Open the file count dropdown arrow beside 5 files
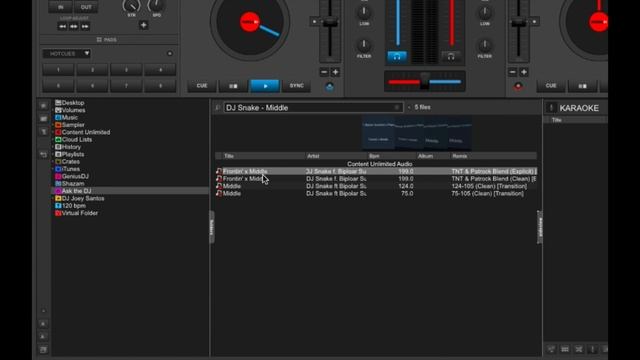 (x=409, y=107)
